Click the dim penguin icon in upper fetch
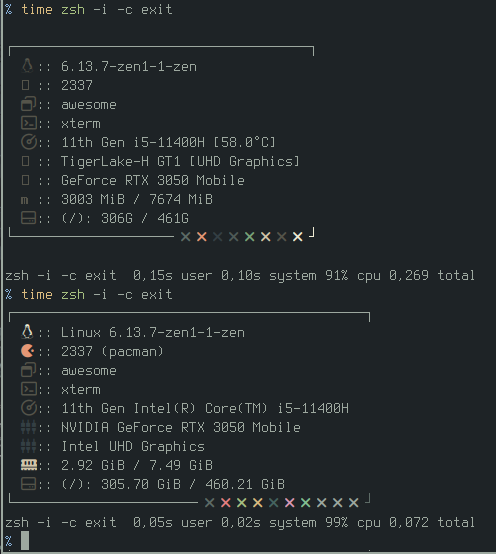The width and height of the screenshot is (496, 554). [27, 66]
